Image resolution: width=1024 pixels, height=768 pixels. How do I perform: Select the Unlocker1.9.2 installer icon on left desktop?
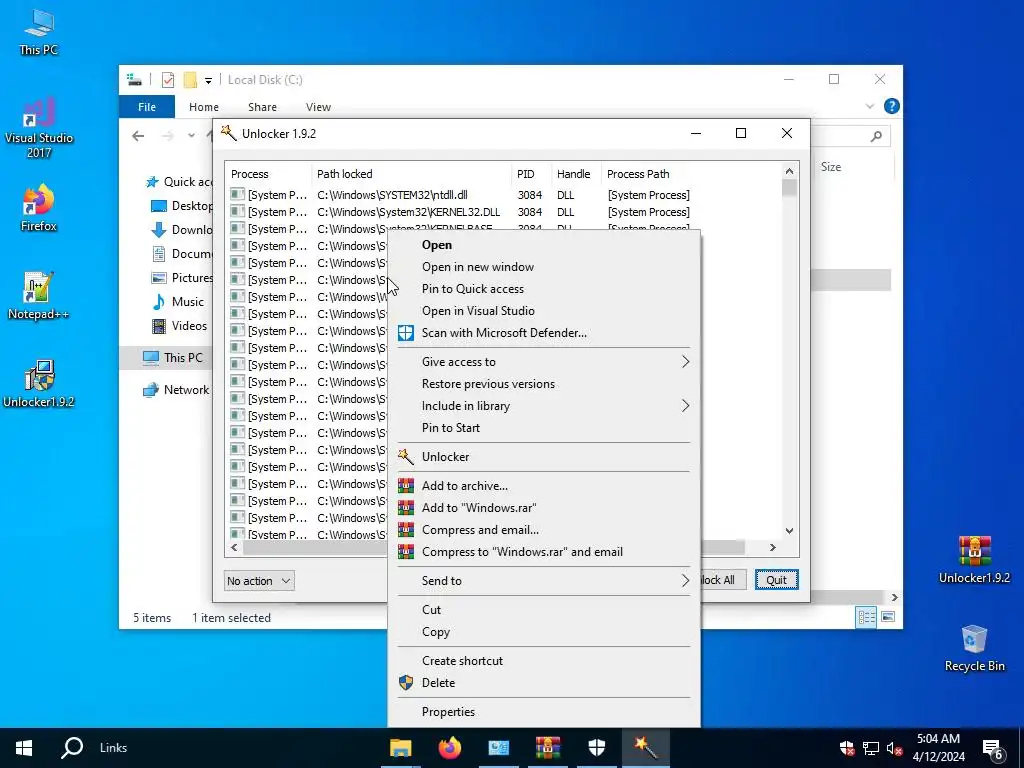point(39,384)
